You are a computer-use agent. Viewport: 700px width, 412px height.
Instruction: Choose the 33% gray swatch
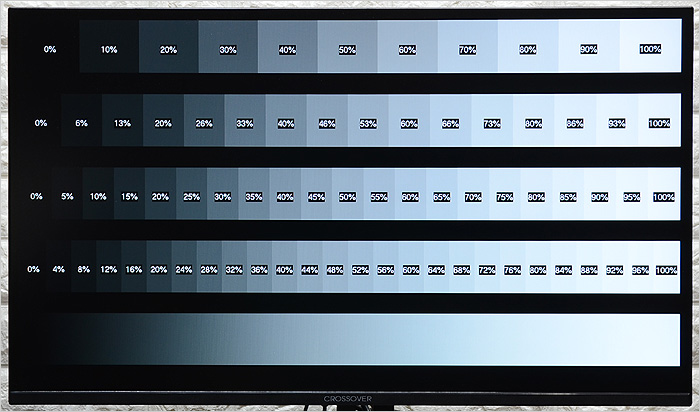(244, 123)
